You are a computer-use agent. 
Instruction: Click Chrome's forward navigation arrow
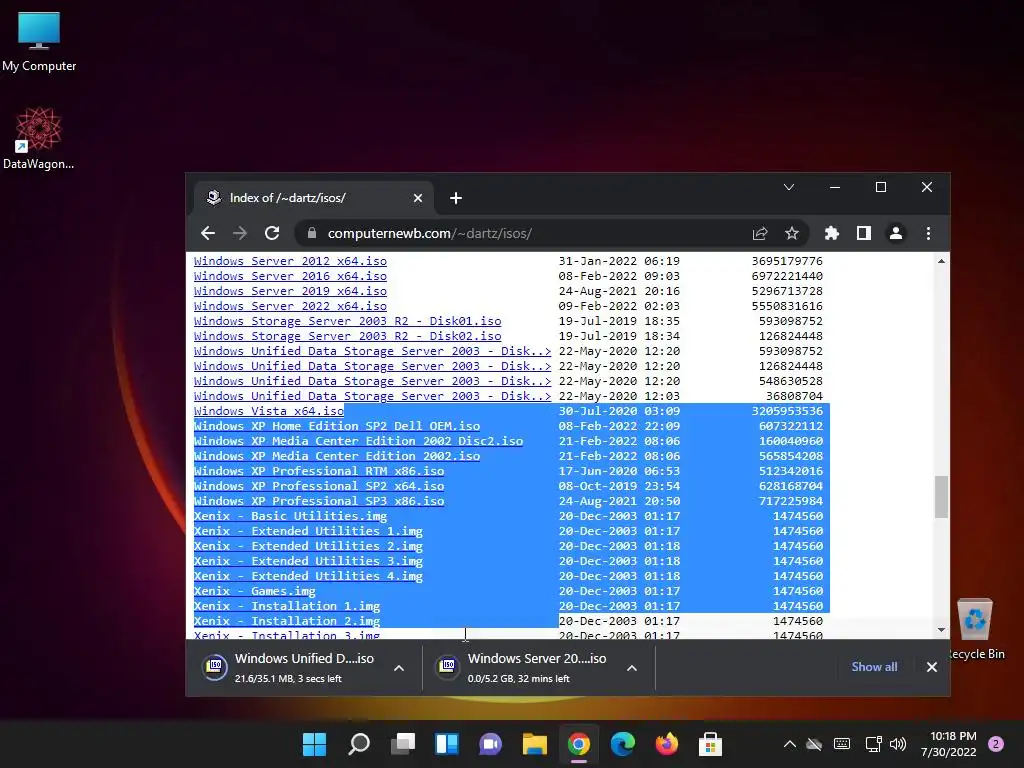(240, 233)
